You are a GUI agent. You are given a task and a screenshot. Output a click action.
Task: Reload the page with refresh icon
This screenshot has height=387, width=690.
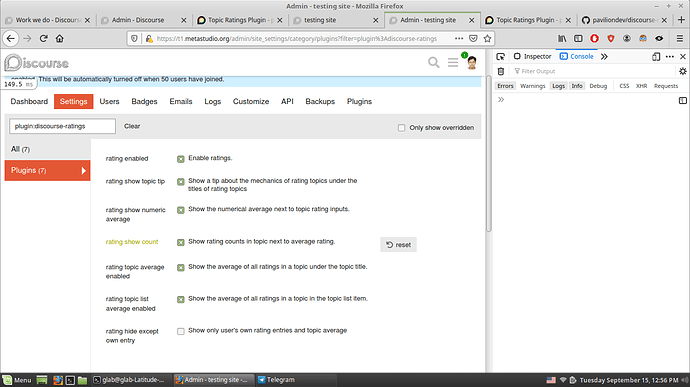pyautogui.click(x=43, y=39)
